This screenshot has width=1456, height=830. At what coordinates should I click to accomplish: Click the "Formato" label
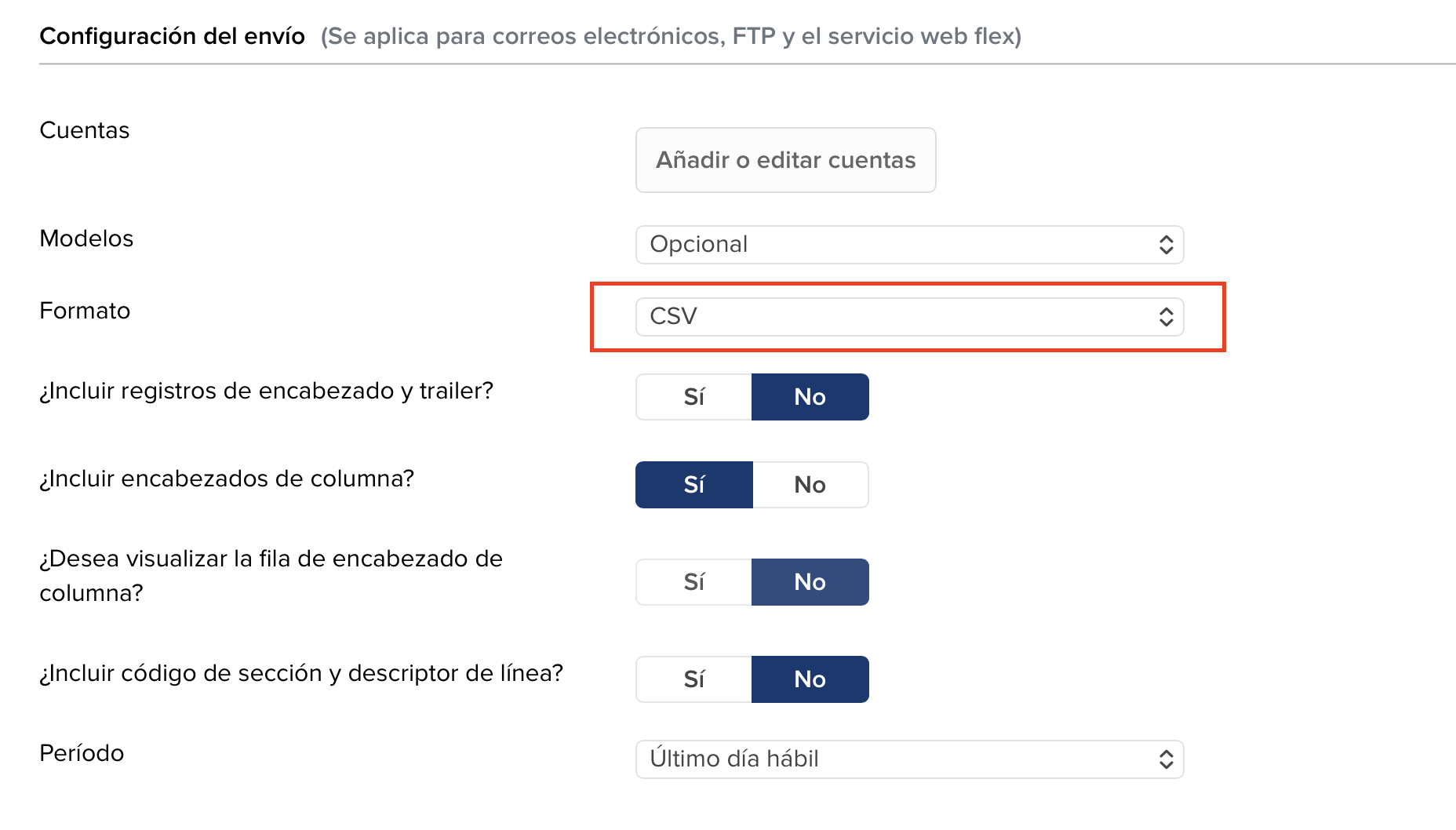coord(85,311)
